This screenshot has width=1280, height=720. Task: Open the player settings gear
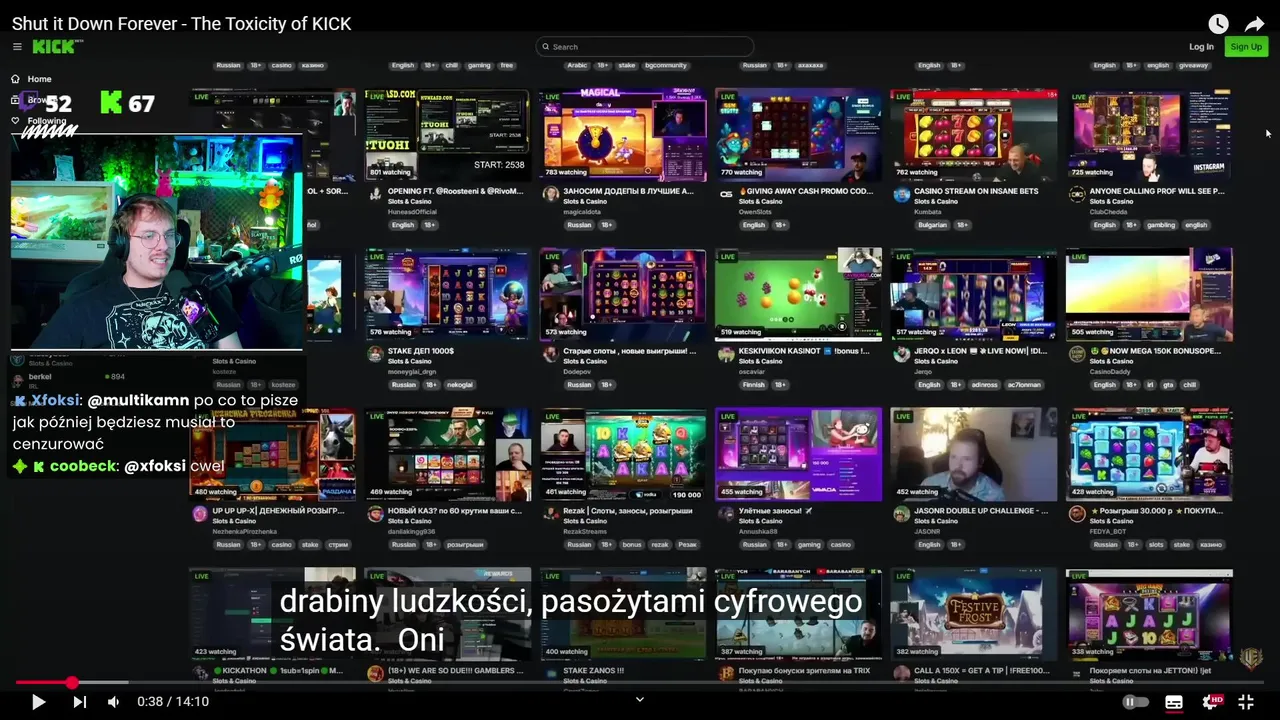coord(1211,702)
